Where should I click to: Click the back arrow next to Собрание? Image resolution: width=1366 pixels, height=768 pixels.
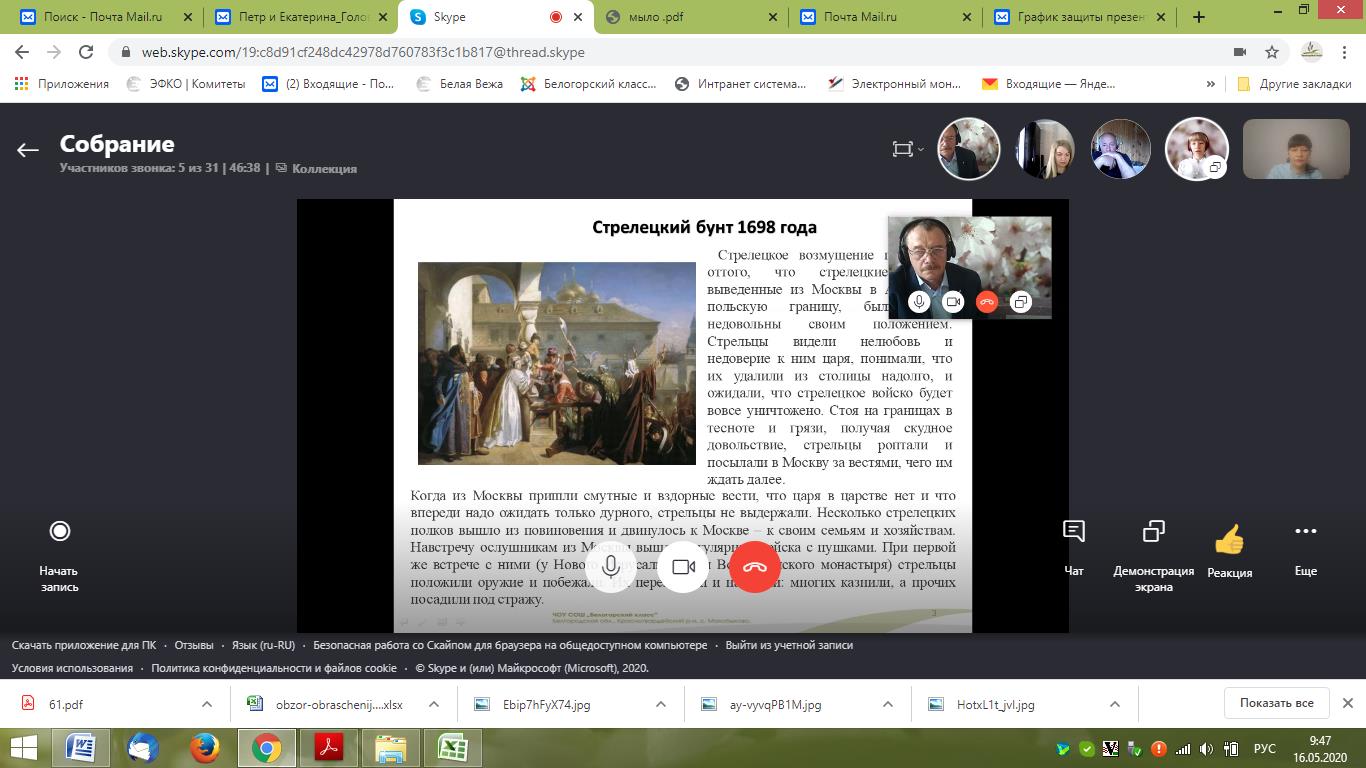coord(27,150)
